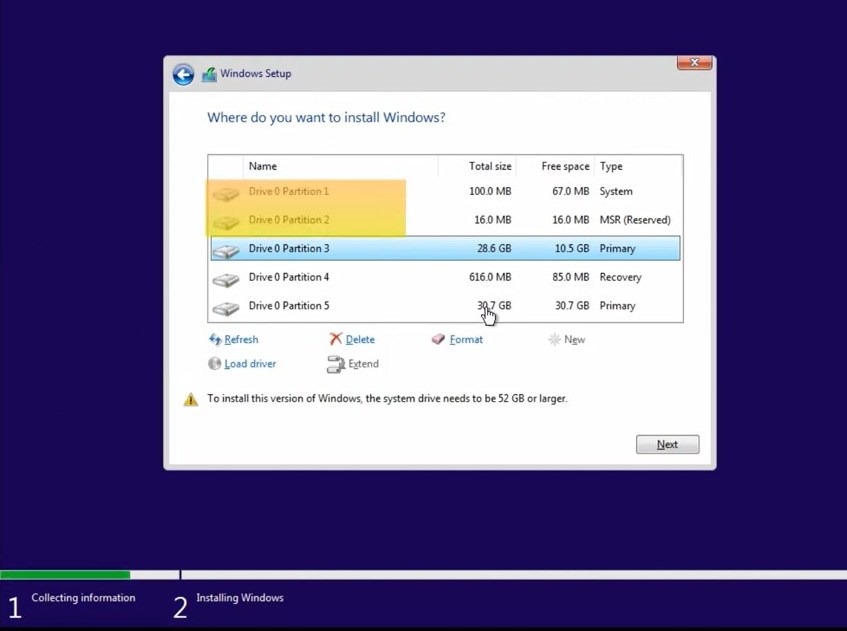Click the drive icon for Partition 1
The width and height of the screenshot is (847, 631).
coord(226,193)
